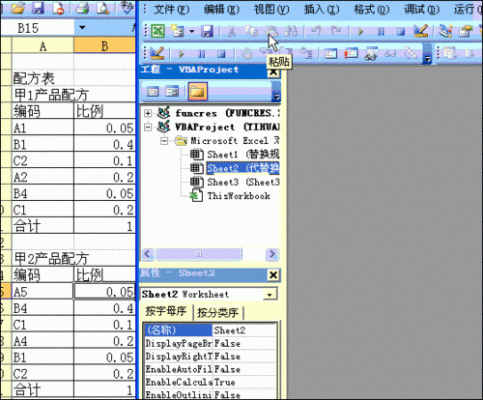The width and height of the screenshot is (483, 400).
Task: Open the Immediate Window icon
Action: click(x=351, y=53)
